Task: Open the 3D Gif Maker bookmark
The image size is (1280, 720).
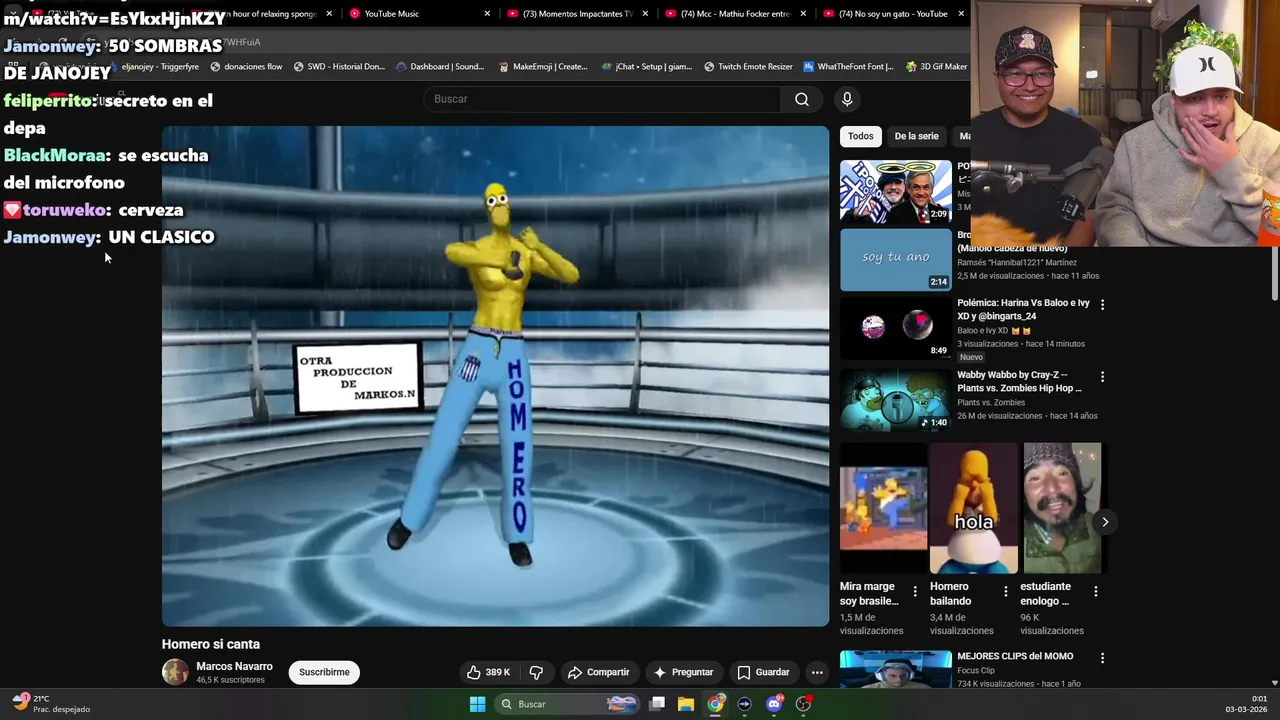Action: coord(937,67)
